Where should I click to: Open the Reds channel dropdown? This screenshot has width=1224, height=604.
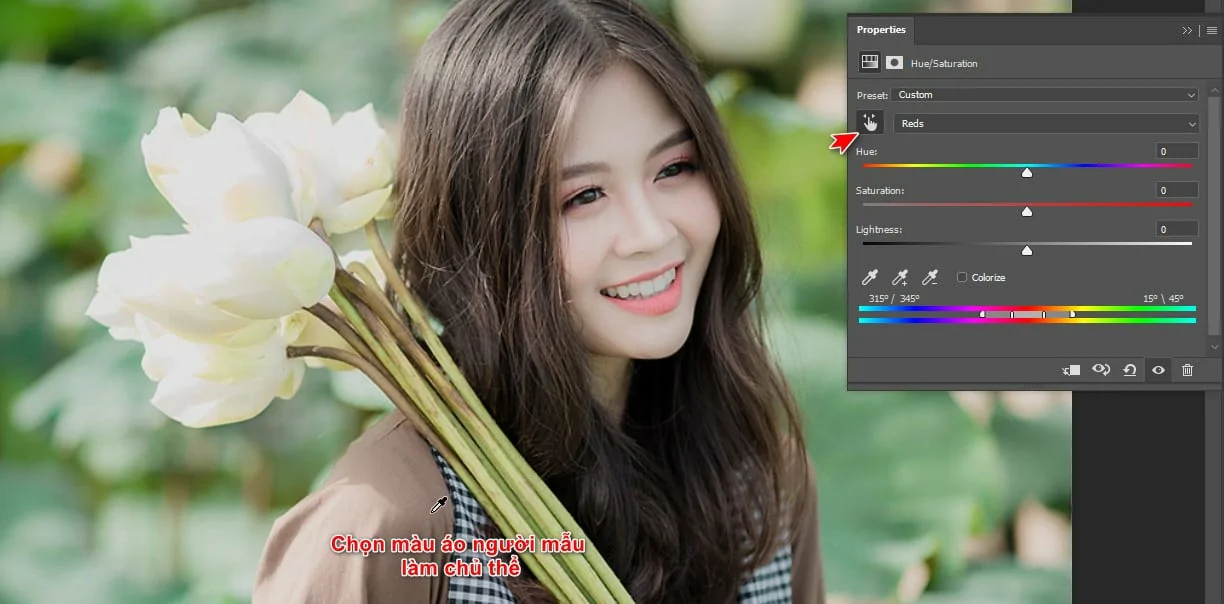(1045, 123)
